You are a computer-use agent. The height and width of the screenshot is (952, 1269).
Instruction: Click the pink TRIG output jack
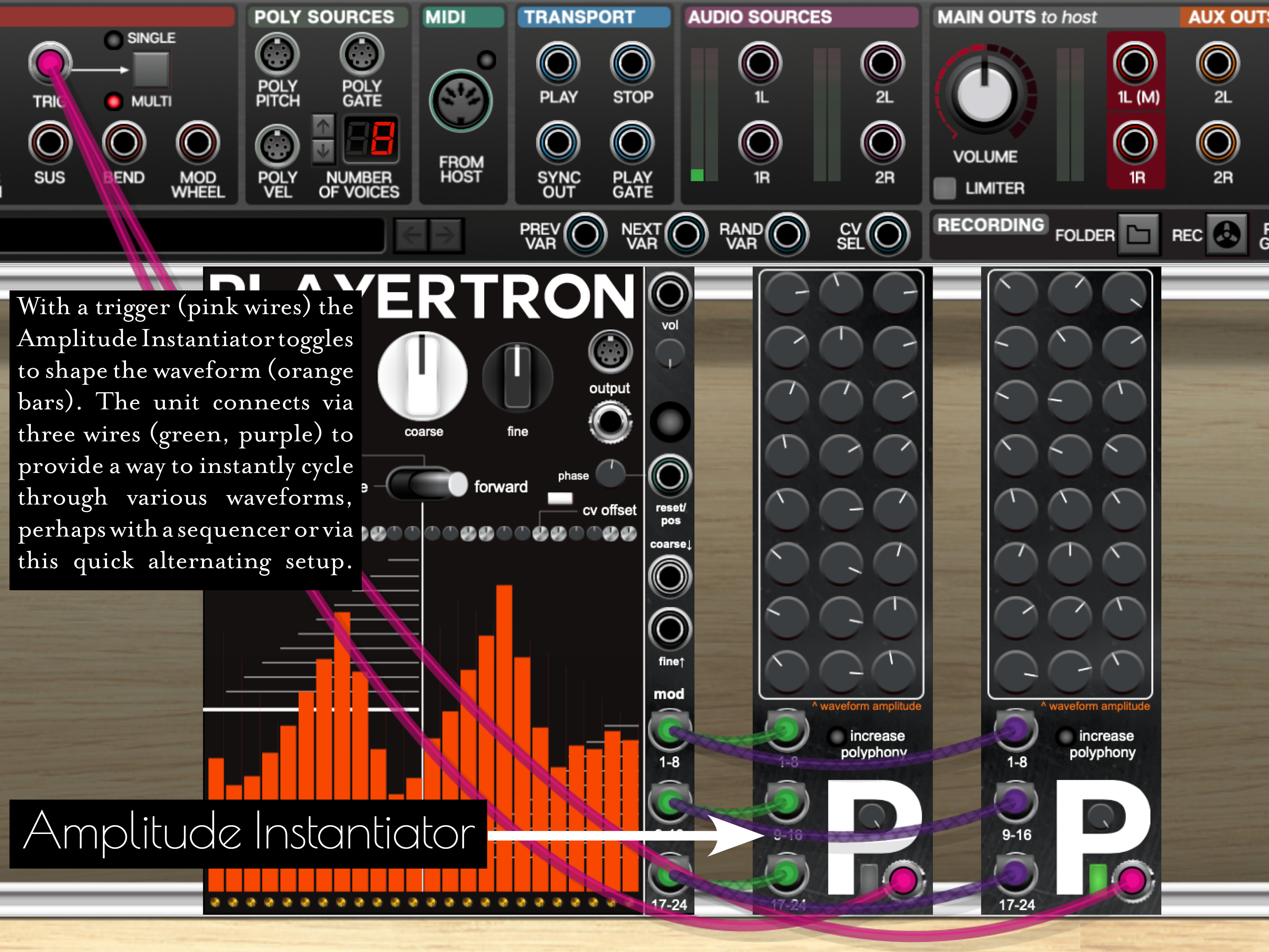point(50,62)
